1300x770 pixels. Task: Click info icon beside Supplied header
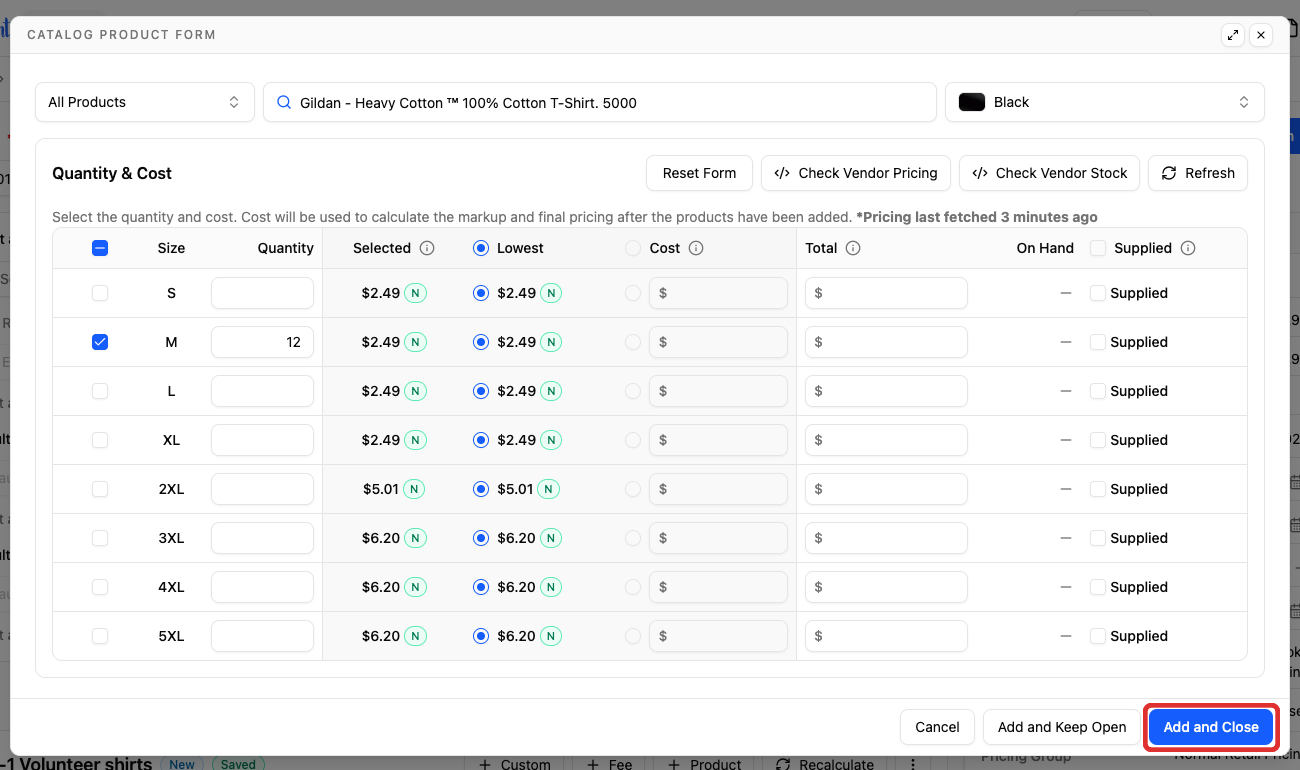(1188, 248)
